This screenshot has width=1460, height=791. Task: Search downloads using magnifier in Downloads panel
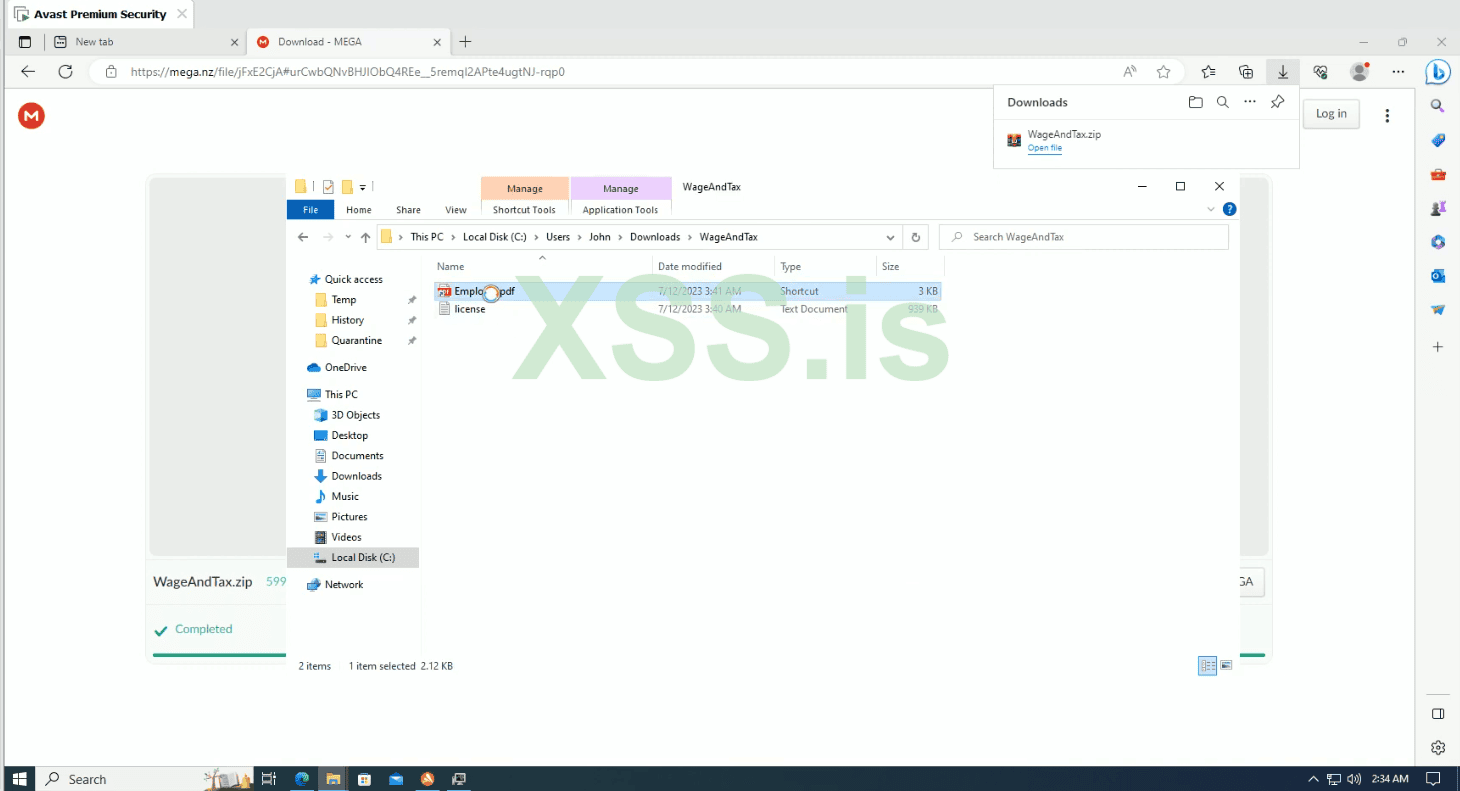click(x=1222, y=102)
